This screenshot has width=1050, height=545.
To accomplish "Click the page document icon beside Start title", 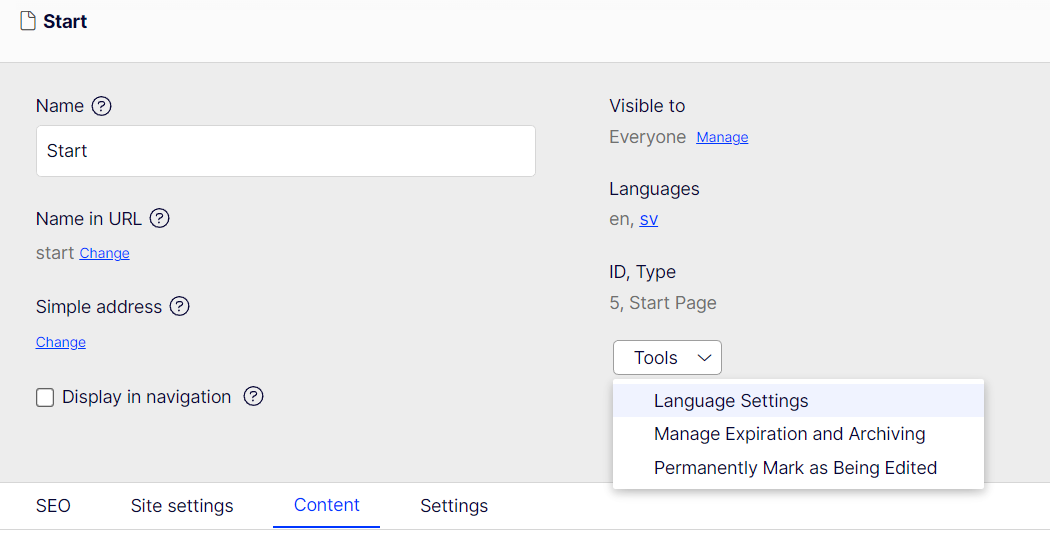I will 28,21.
